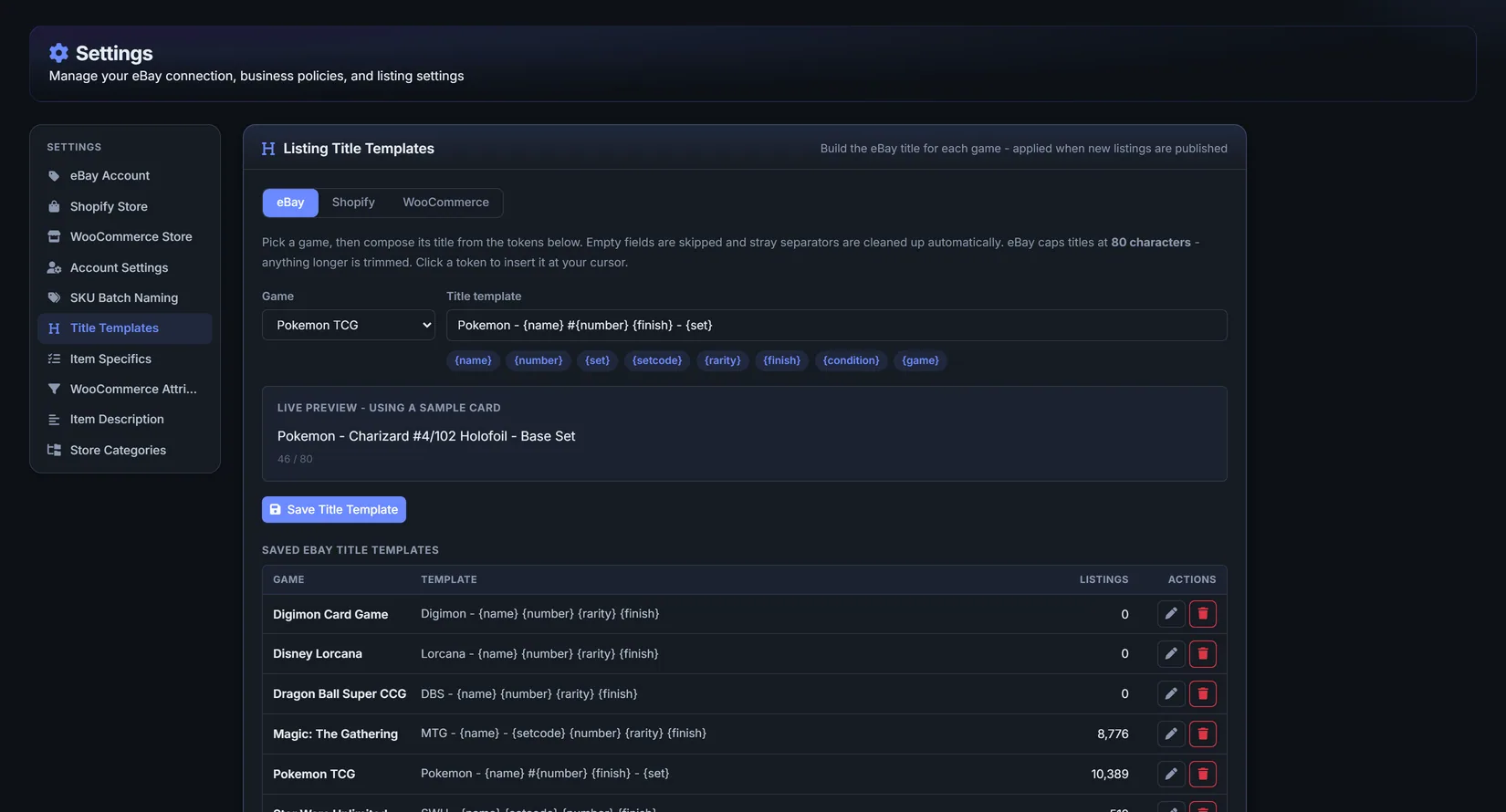Edit the Pokemon TCG saved template

pos(1171,775)
